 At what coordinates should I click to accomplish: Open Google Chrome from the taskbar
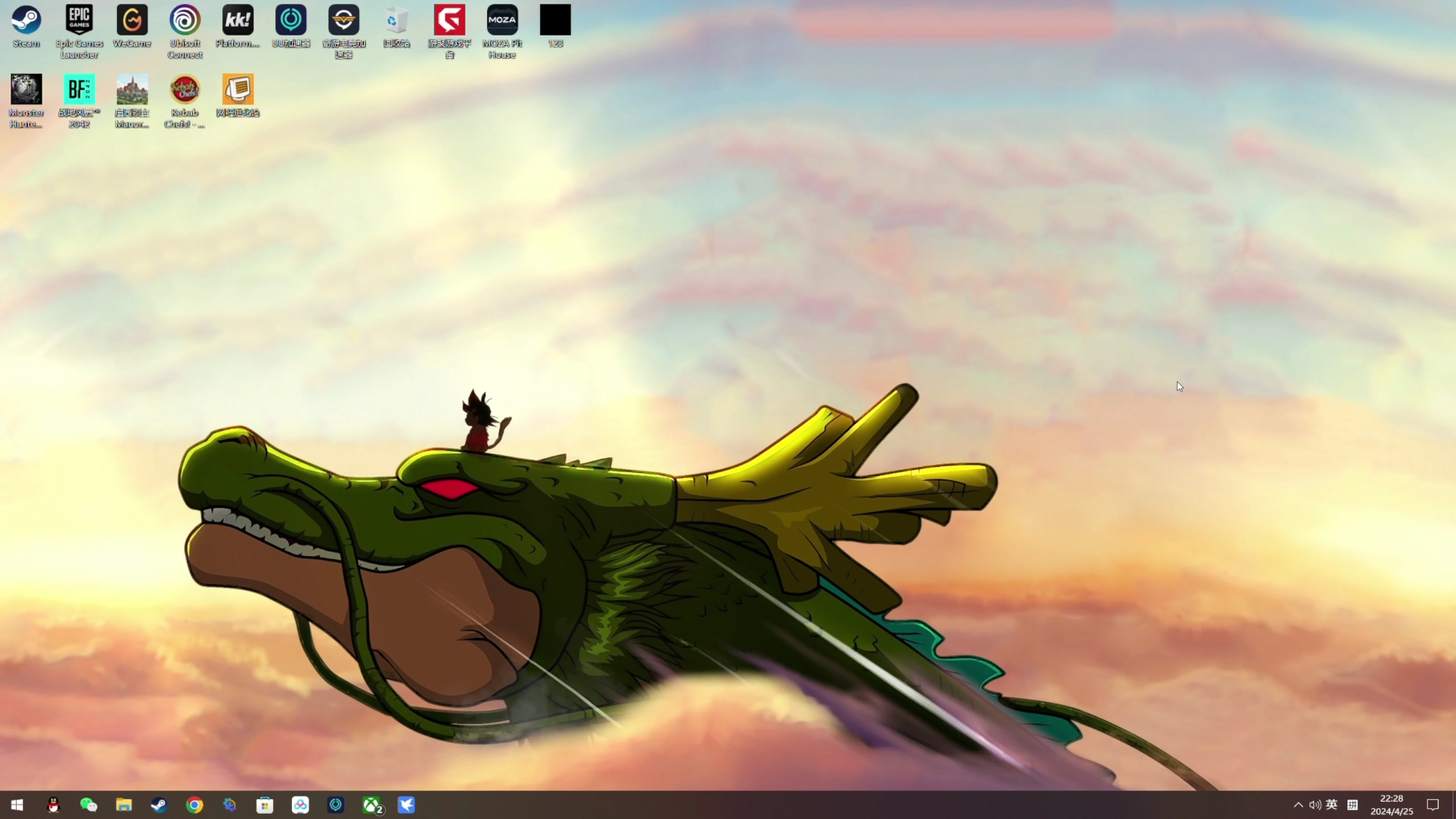(195, 805)
